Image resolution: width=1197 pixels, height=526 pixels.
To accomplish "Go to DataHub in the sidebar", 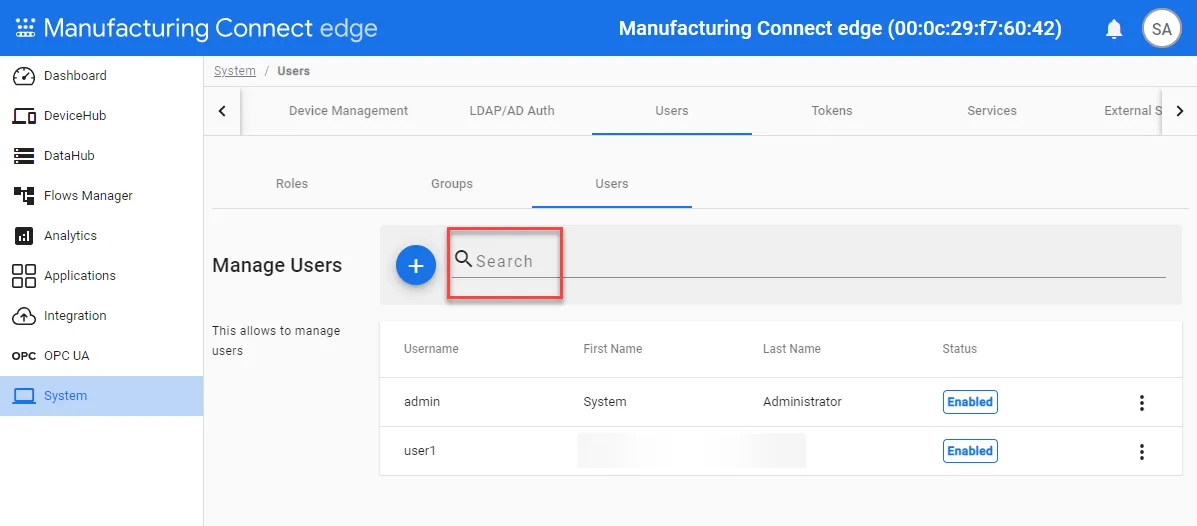I will pos(102,156).
